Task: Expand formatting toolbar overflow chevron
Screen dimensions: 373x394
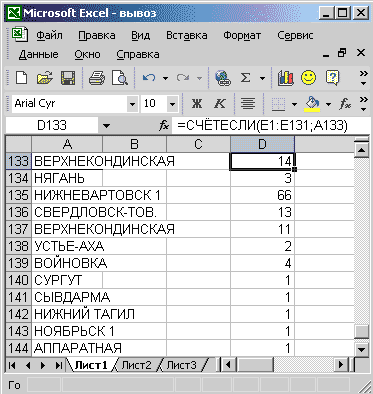Action: [364, 104]
